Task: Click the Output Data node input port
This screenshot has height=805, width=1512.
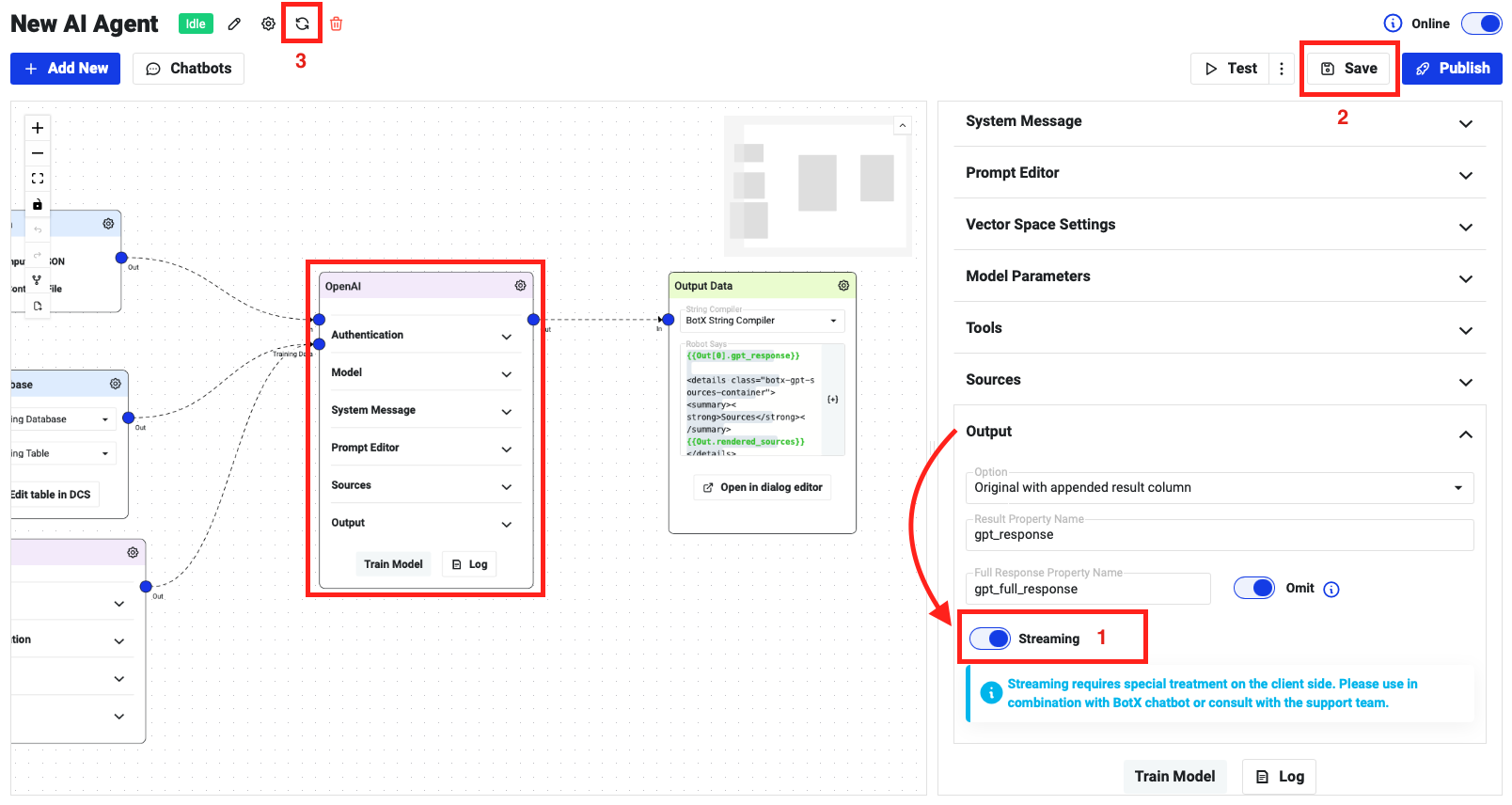Action: (x=668, y=320)
